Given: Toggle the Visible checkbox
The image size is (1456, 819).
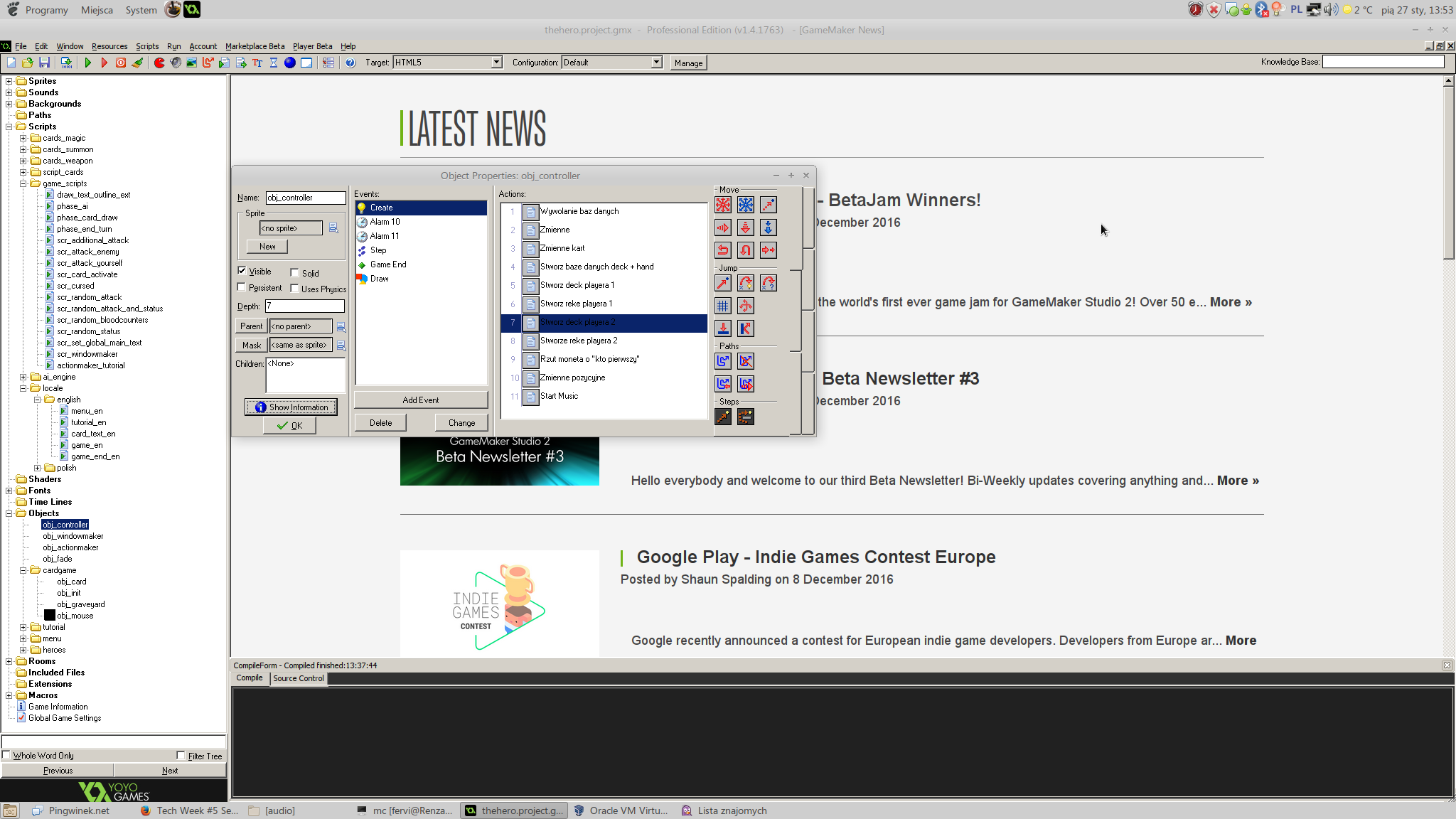Looking at the screenshot, I should click(242, 271).
